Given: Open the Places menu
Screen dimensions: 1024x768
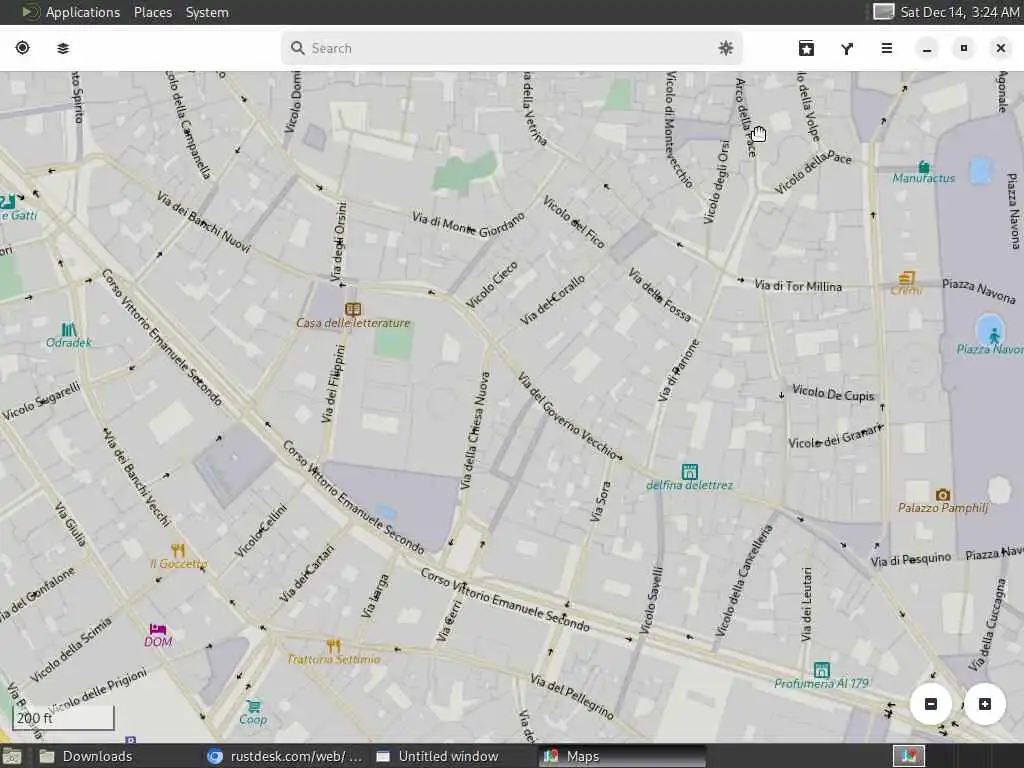Looking at the screenshot, I should tap(153, 12).
